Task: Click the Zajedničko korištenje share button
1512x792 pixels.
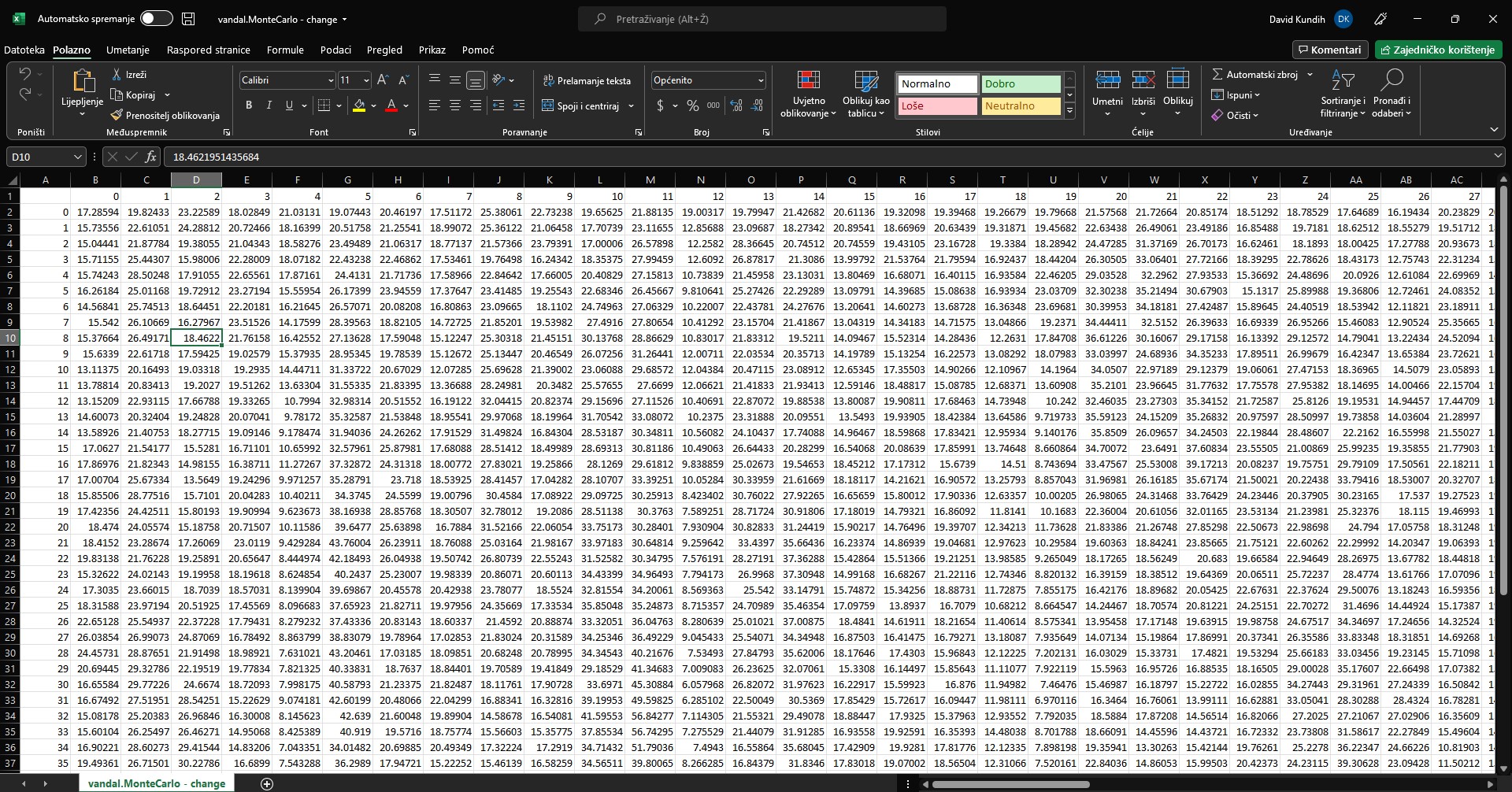Action: (1437, 50)
